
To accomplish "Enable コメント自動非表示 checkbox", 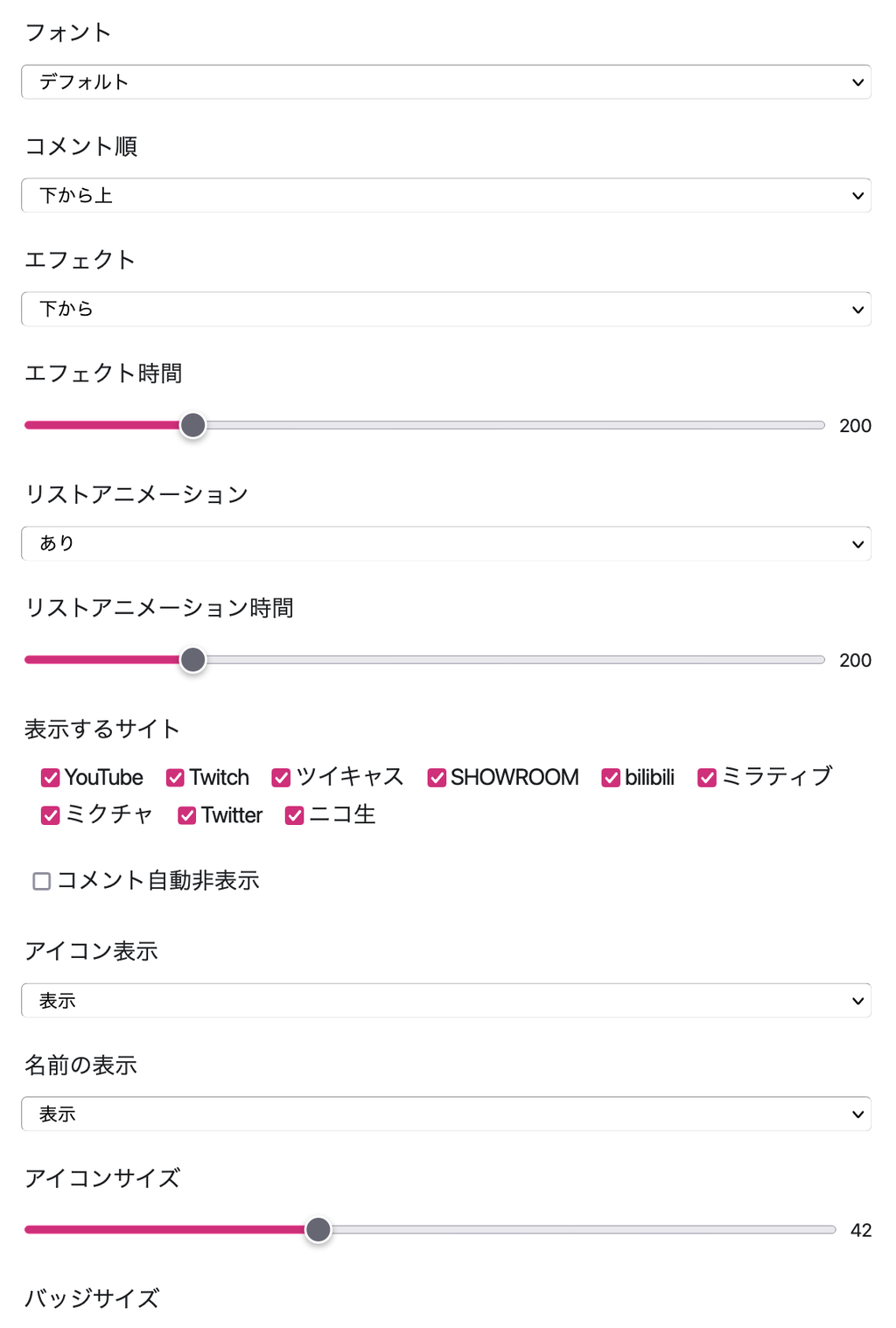I will point(42,881).
